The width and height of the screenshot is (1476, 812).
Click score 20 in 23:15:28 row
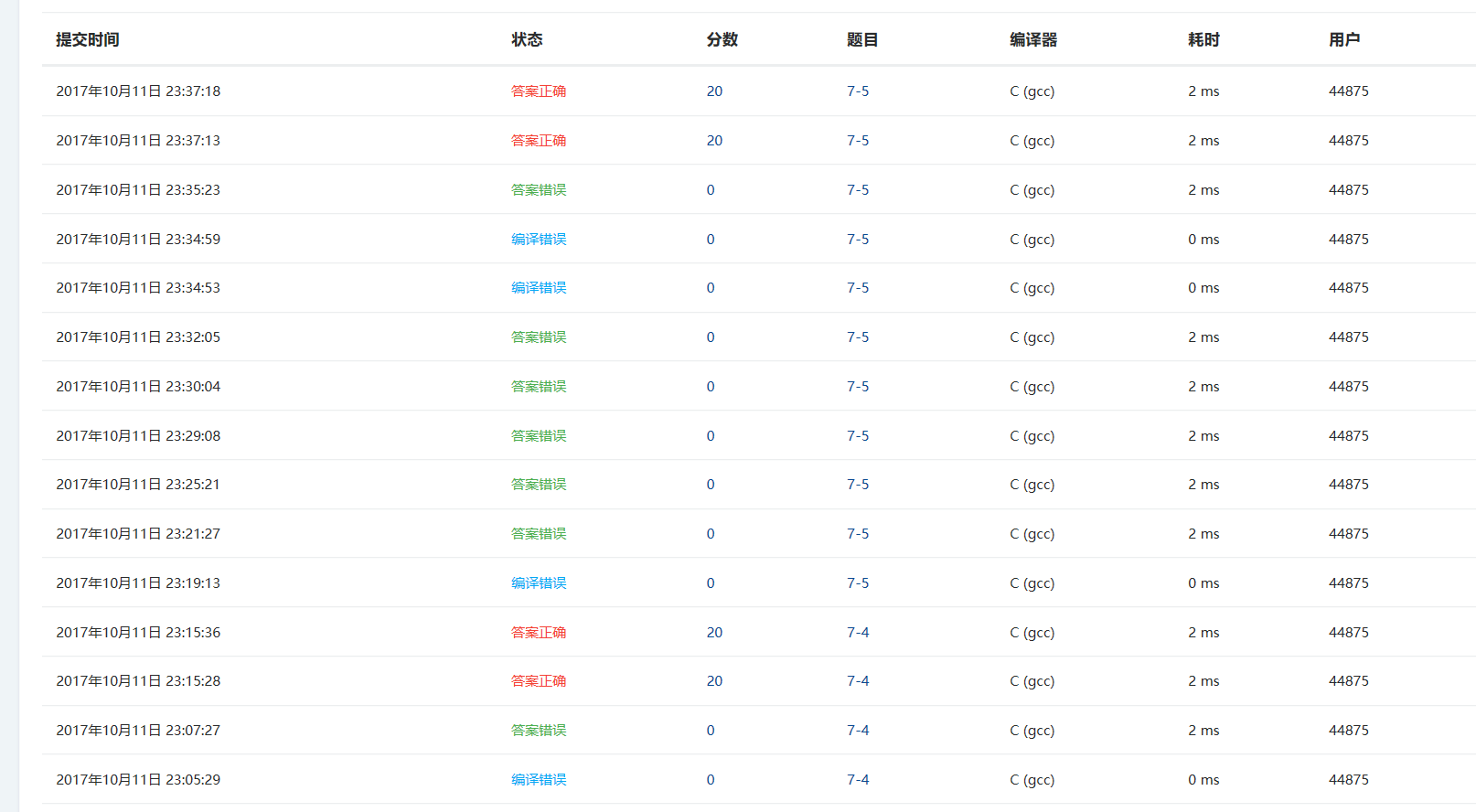pos(714,681)
